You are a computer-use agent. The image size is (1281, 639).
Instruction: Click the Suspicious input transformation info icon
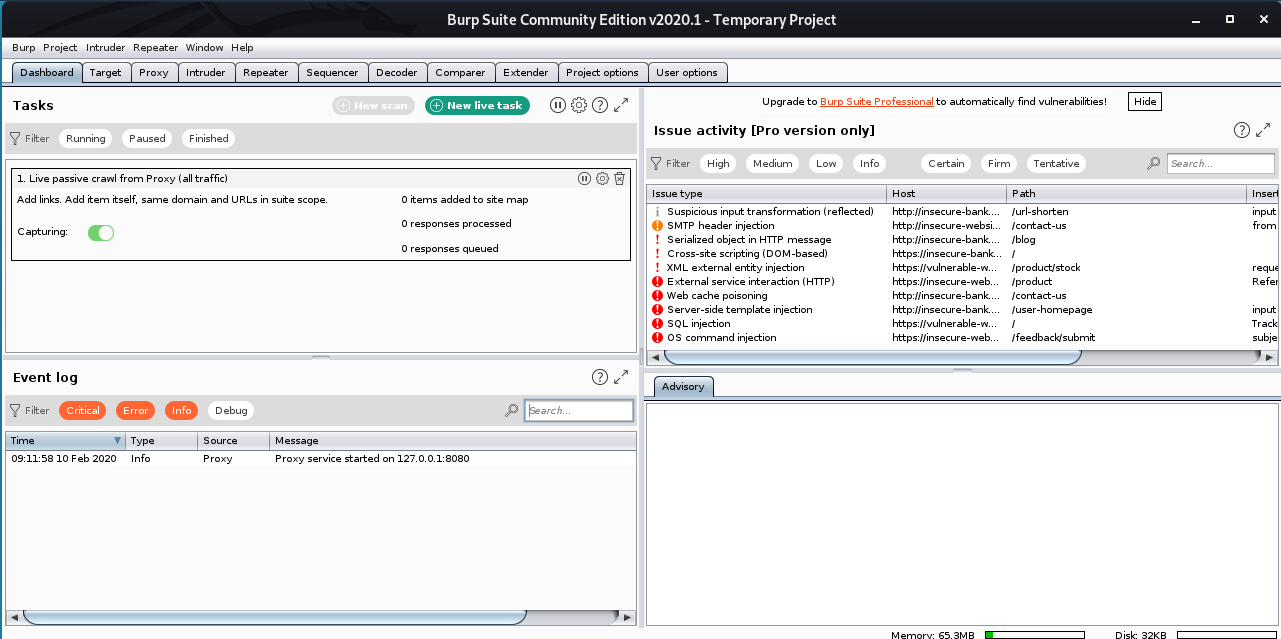[x=657, y=212]
